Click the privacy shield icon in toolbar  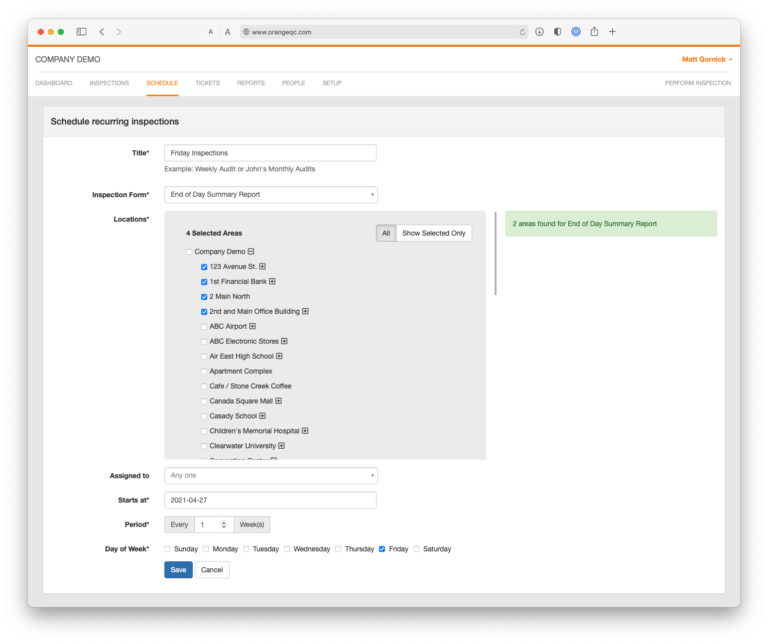[x=557, y=32]
